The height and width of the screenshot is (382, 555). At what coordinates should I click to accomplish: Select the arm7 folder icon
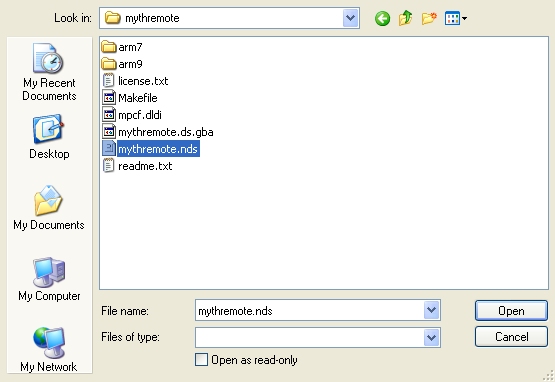(109, 47)
